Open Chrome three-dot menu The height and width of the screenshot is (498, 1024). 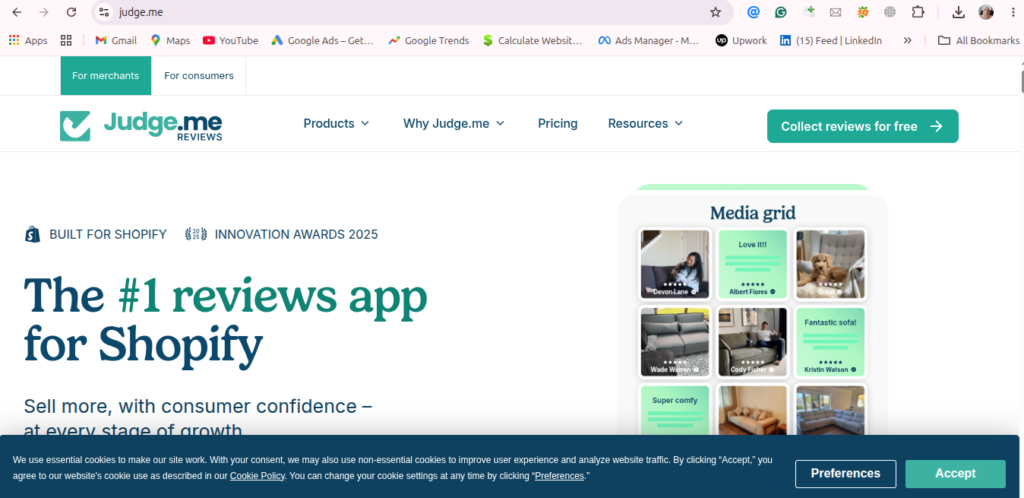tap(1012, 12)
